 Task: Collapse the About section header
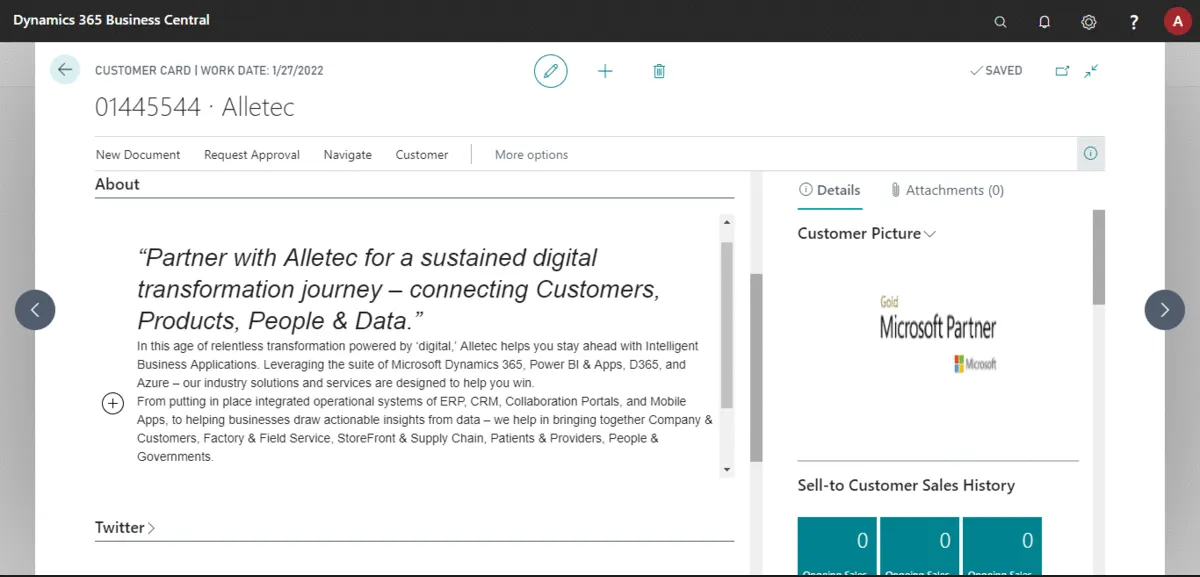point(117,184)
